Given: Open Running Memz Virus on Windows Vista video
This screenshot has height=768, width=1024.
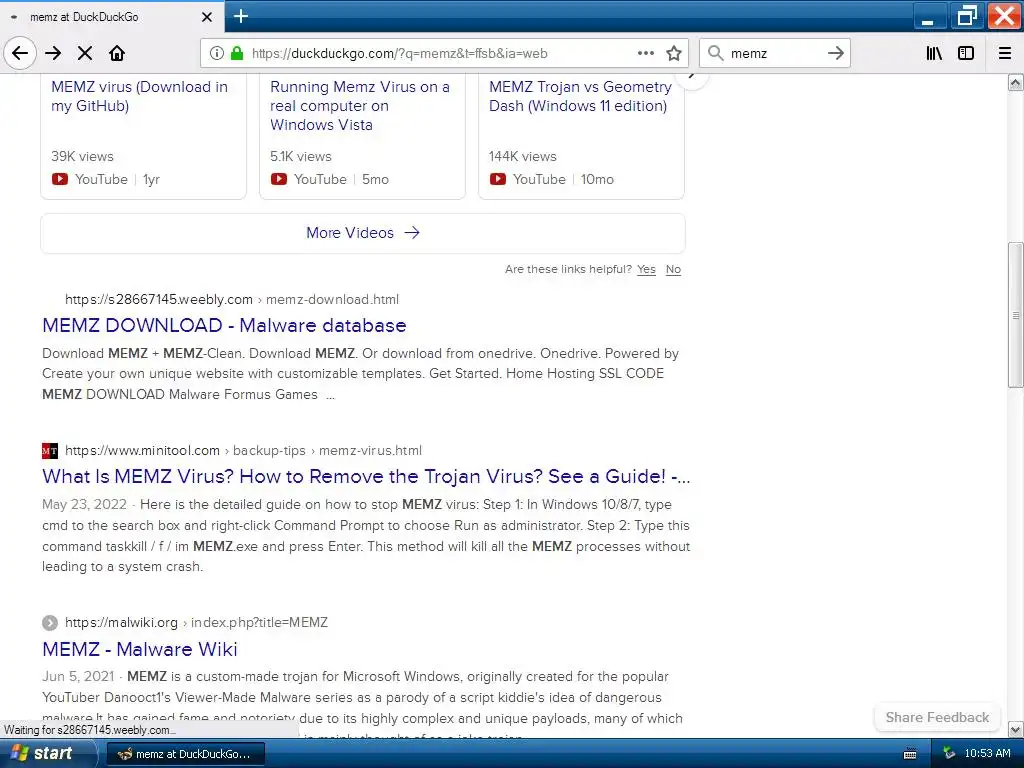Looking at the screenshot, I should pos(359,105).
